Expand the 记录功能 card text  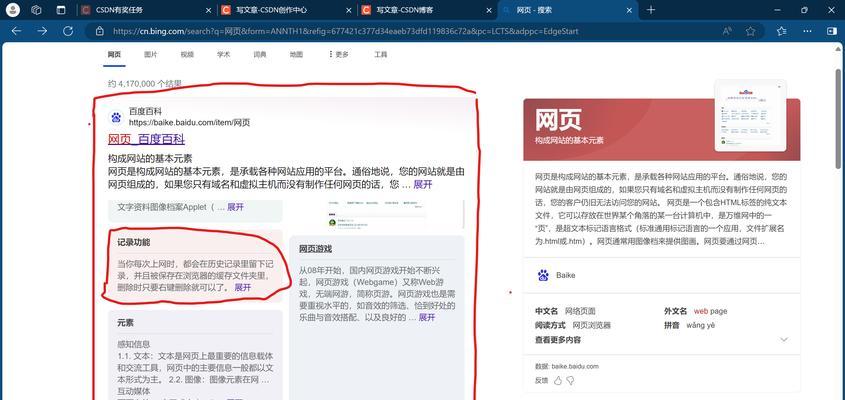243,287
